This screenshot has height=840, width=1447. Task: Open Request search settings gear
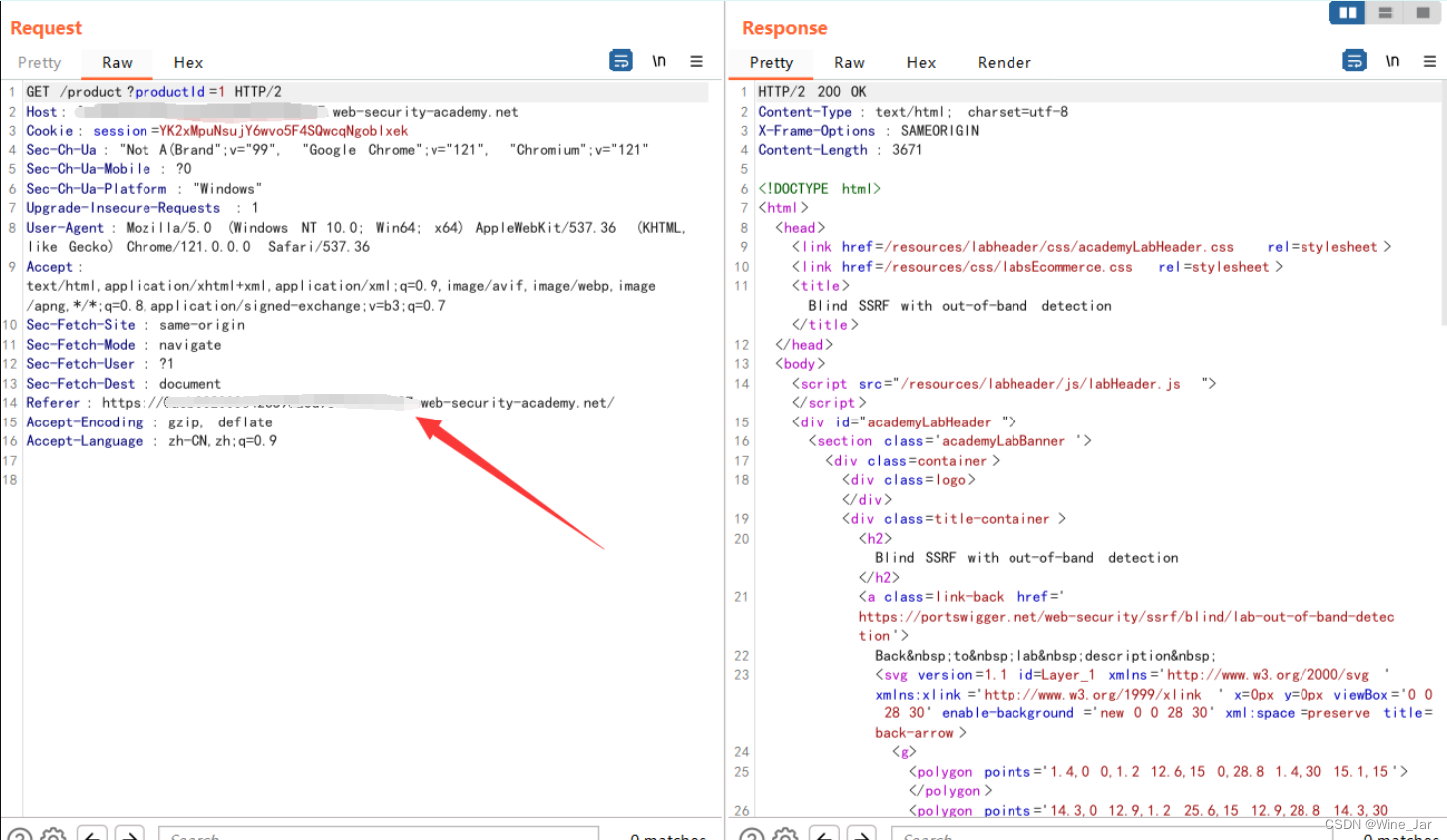click(x=54, y=834)
